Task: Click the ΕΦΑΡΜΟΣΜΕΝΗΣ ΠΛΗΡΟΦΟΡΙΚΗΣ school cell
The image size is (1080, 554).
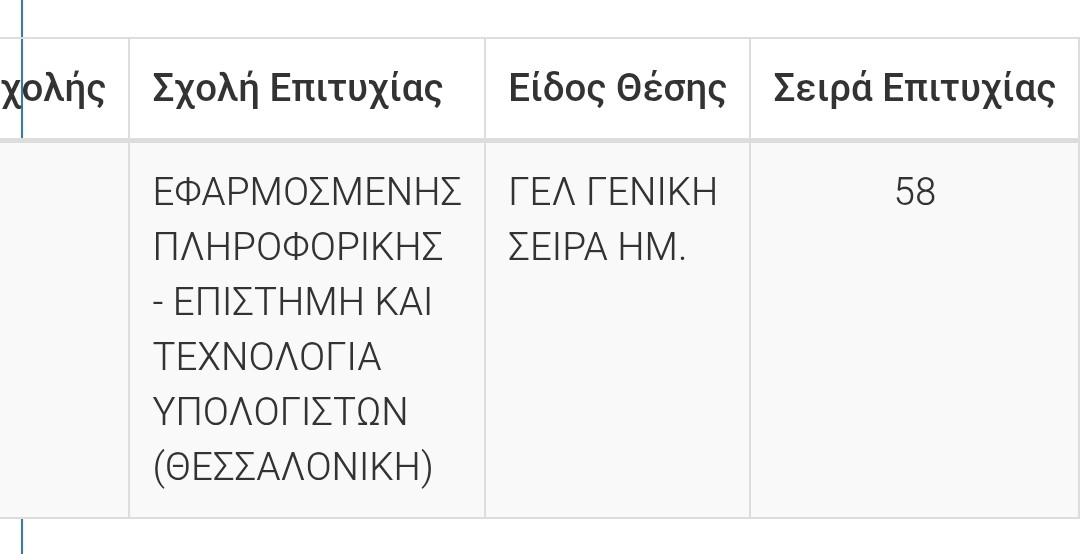Action: click(307, 330)
